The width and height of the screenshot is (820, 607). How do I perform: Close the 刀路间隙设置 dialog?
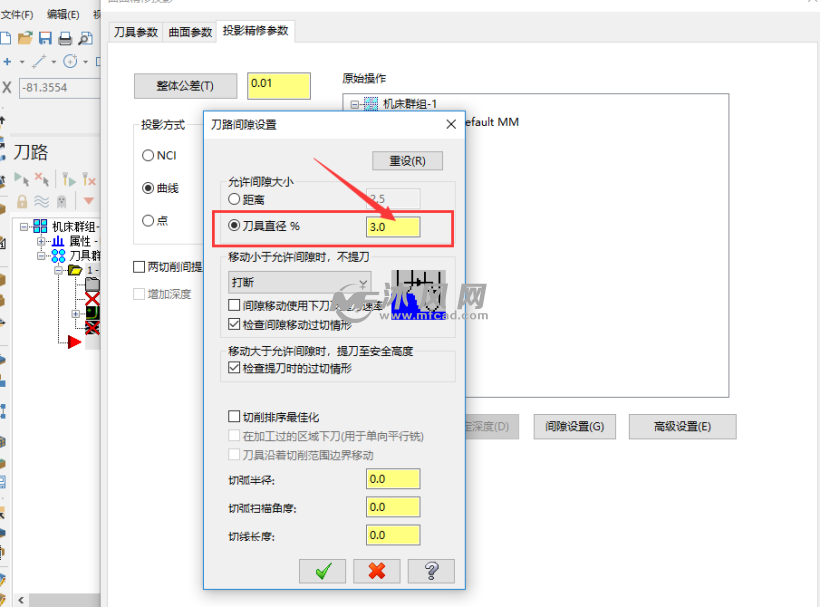[451, 124]
